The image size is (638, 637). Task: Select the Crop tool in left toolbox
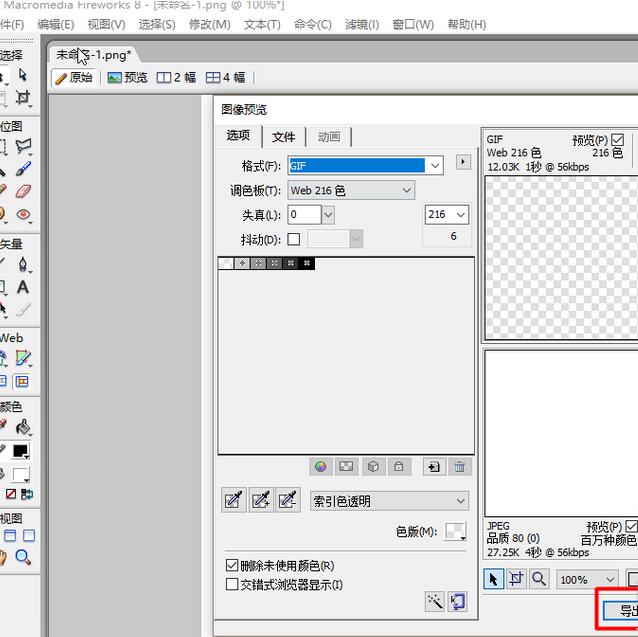23,98
